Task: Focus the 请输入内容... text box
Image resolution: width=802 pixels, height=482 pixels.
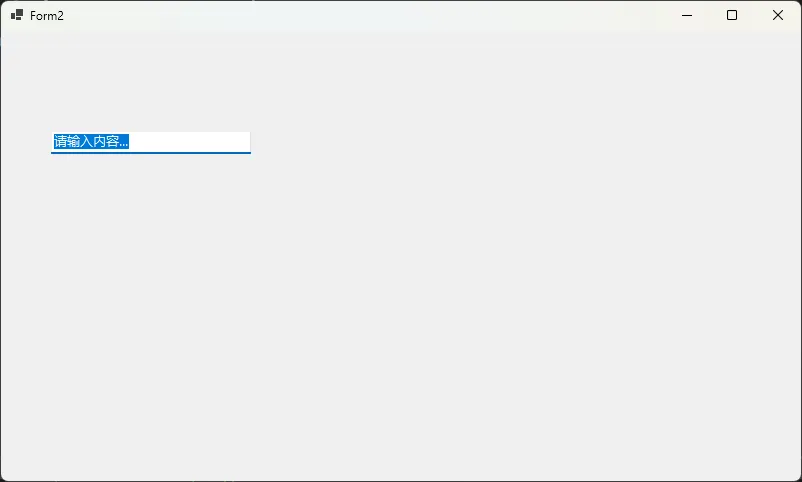Action: (x=151, y=142)
